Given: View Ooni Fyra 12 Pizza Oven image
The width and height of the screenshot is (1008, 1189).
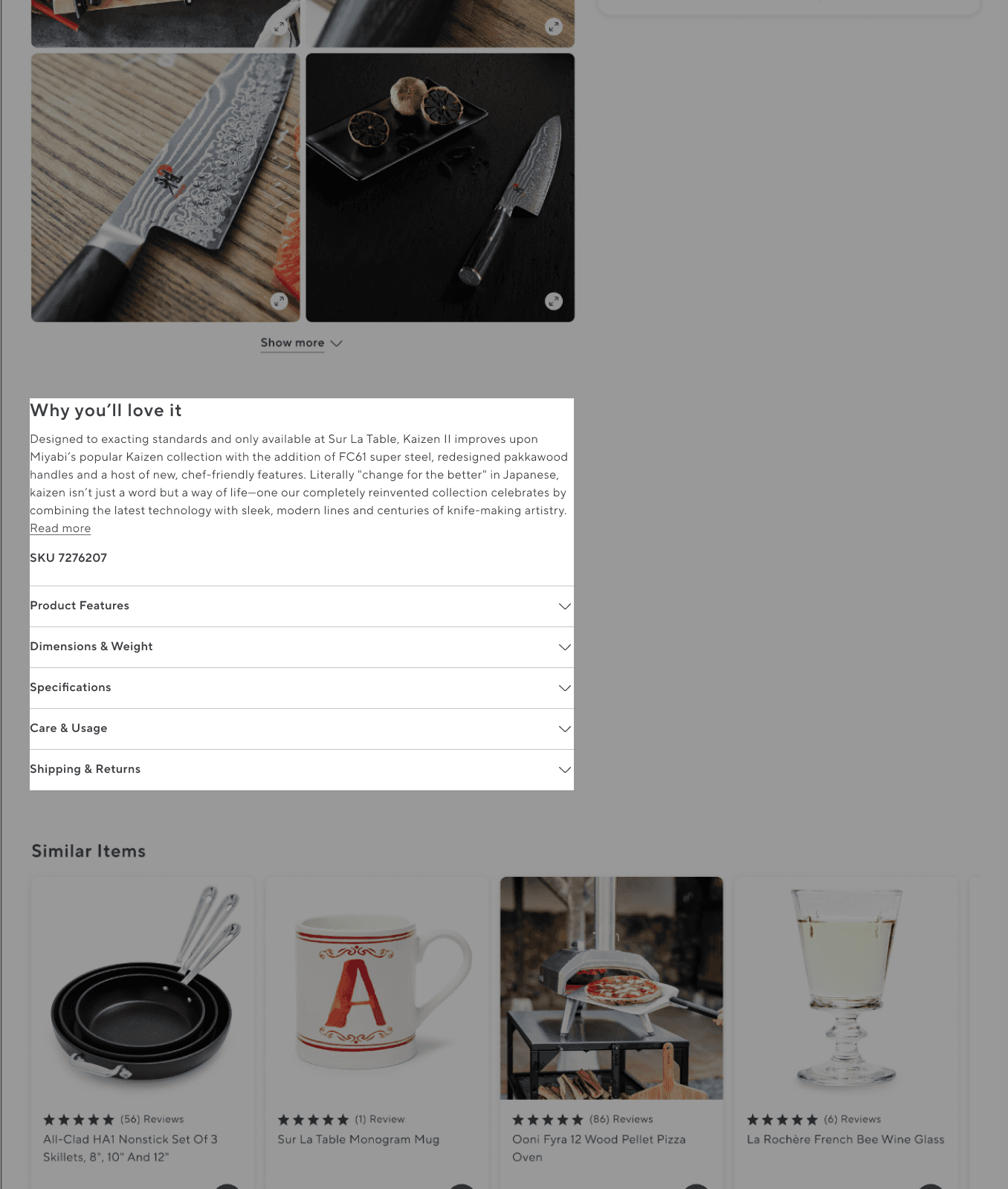Looking at the screenshot, I should click(x=612, y=988).
